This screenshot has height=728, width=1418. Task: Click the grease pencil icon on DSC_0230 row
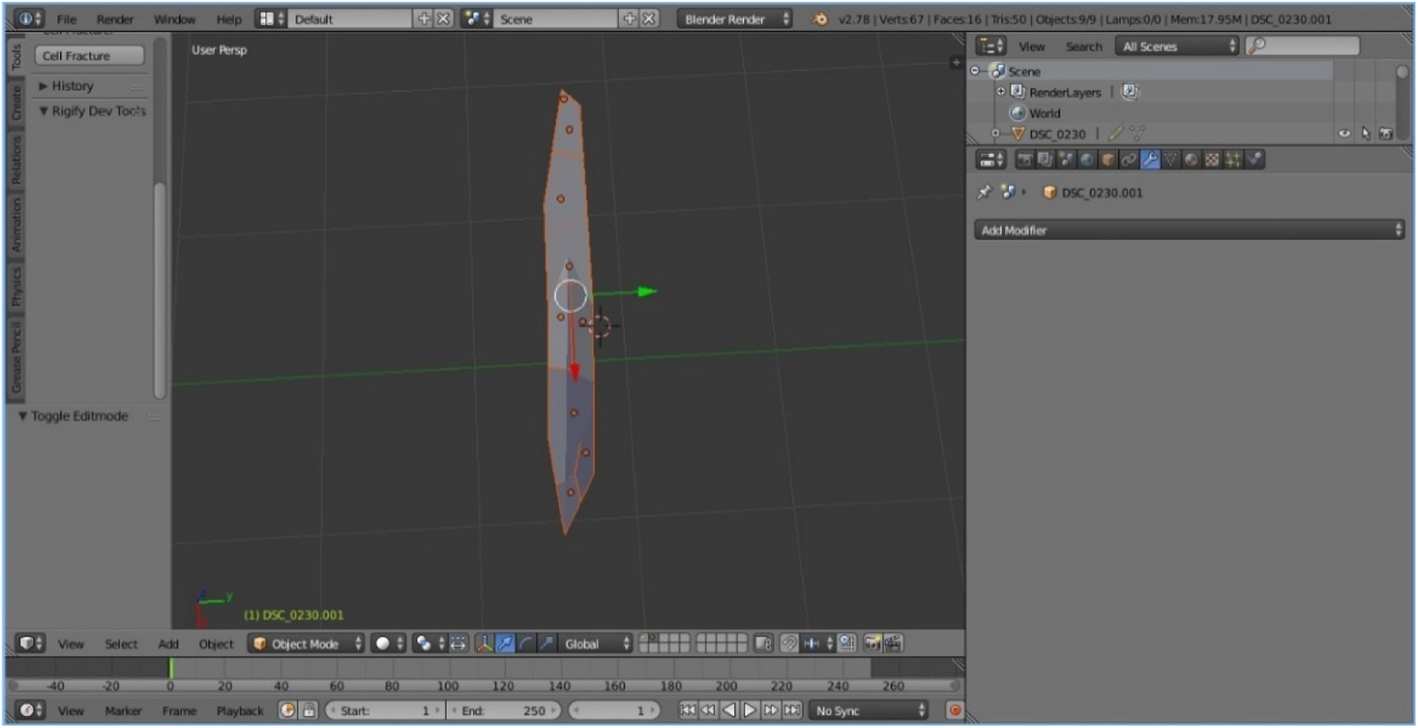pos(1116,133)
